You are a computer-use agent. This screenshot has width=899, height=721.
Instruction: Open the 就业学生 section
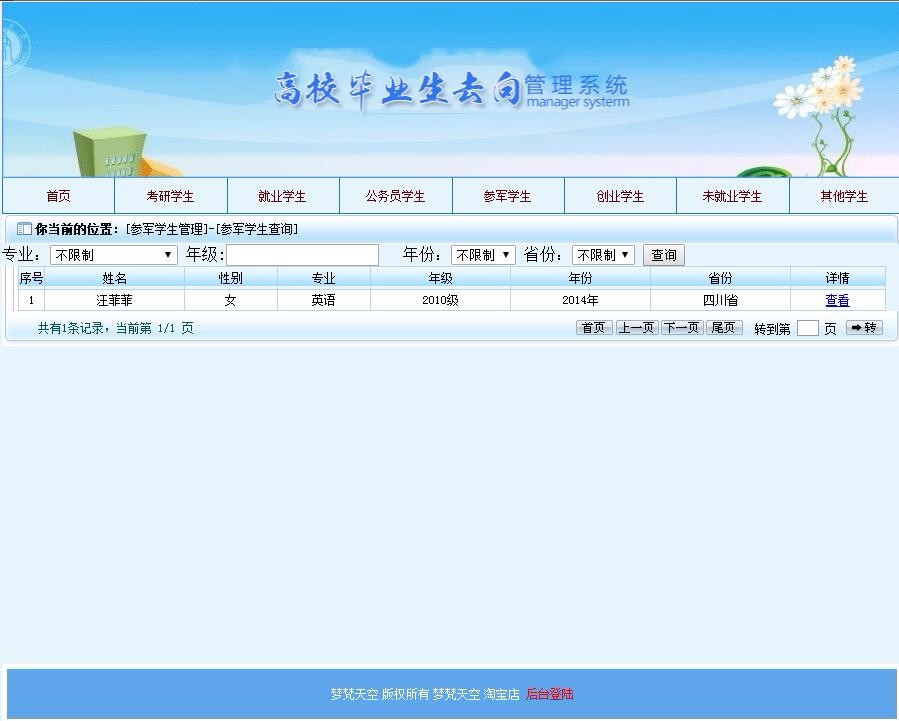coord(284,196)
